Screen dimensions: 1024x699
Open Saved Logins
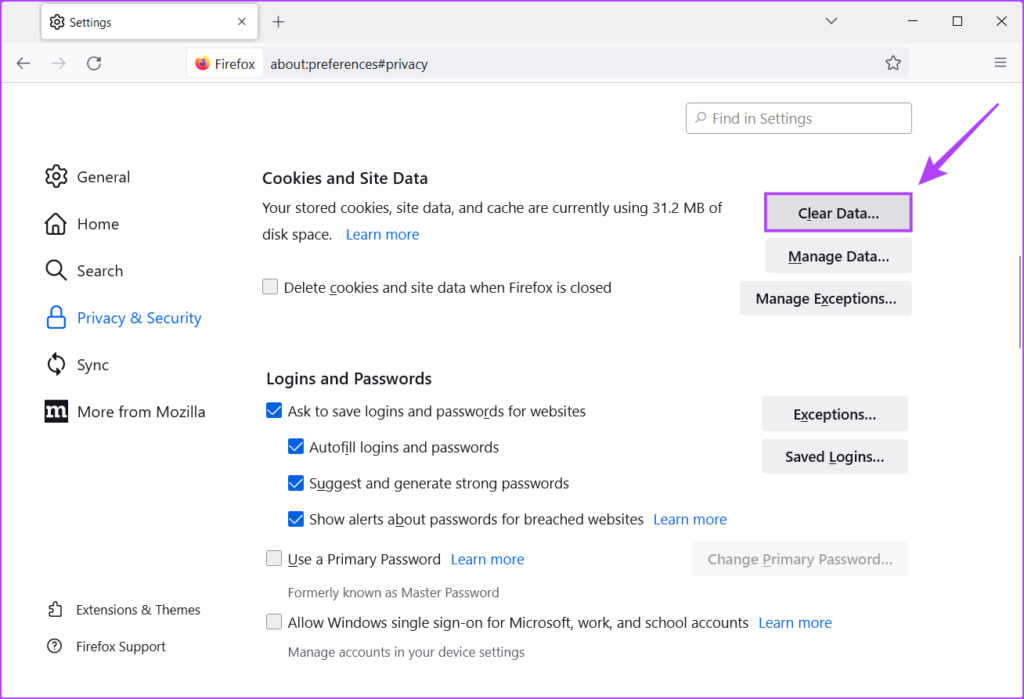(x=834, y=456)
